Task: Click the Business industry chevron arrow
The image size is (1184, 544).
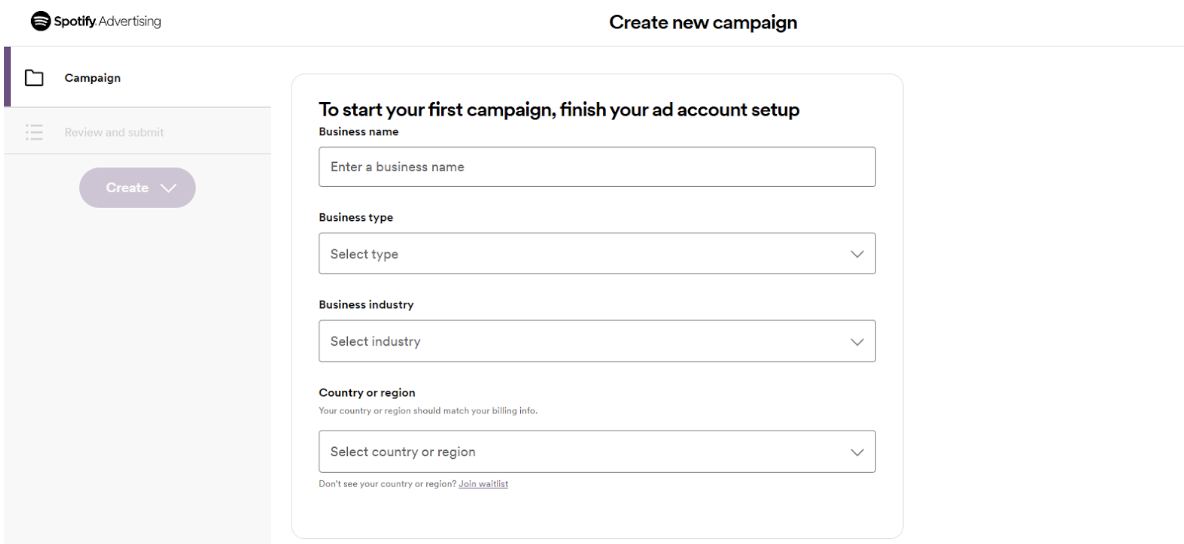Action: (x=856, y=341)
